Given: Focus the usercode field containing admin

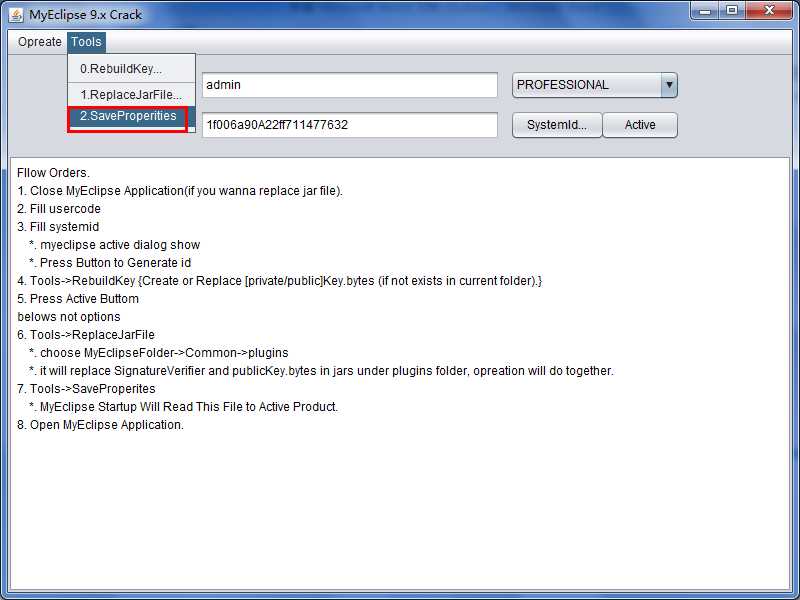Looking at the screenshot, I should (349, 85).
